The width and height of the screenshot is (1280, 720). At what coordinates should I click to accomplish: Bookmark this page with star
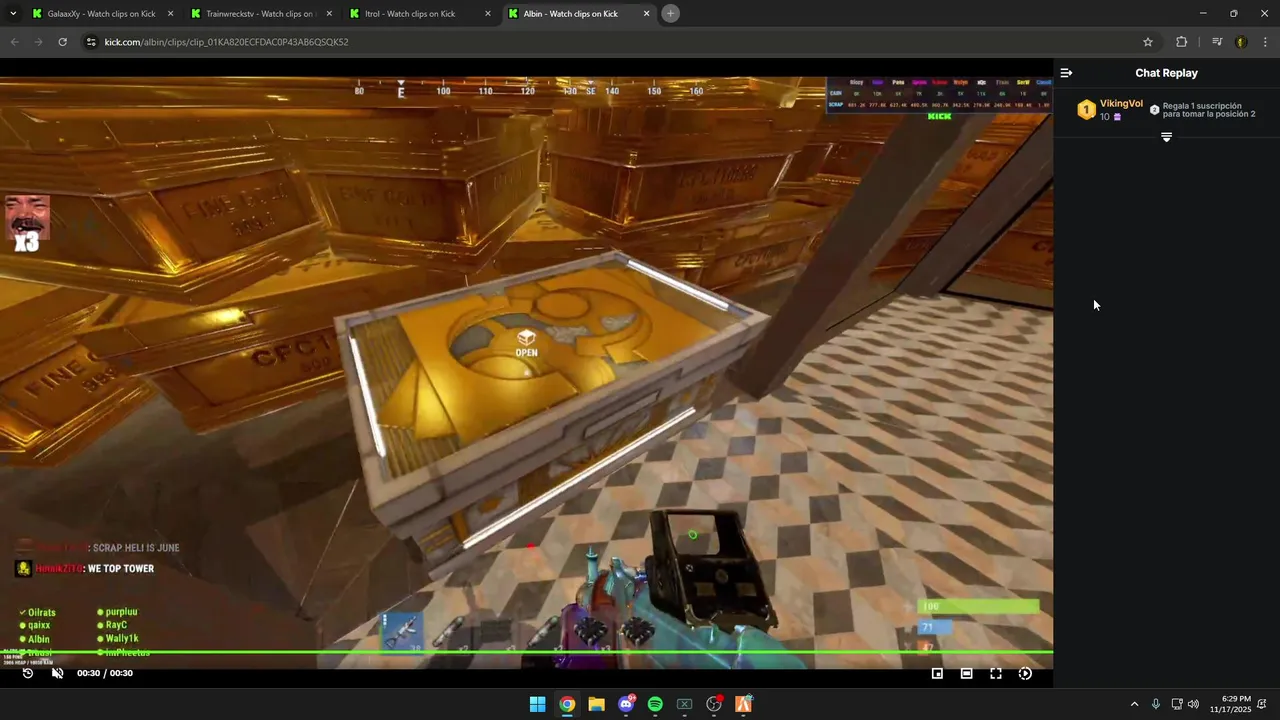(x=1148, y=42)
